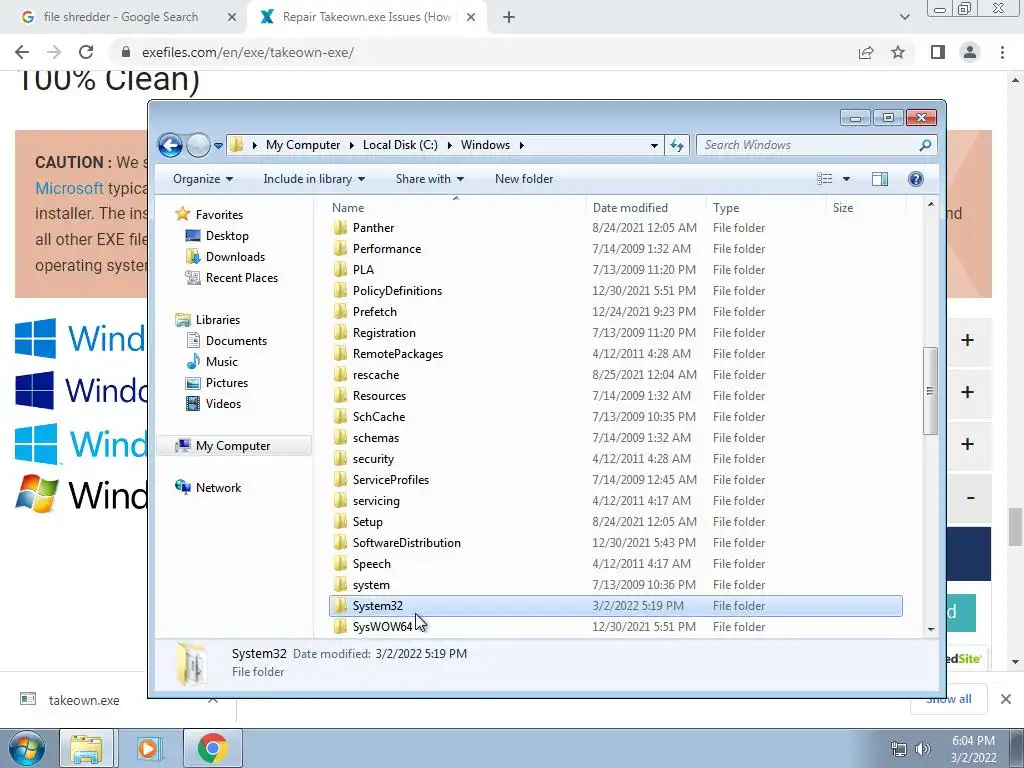Click the file list vertical scrollbar thumb
Viewport: 1024px width, 768px height.
click(931, 391)
